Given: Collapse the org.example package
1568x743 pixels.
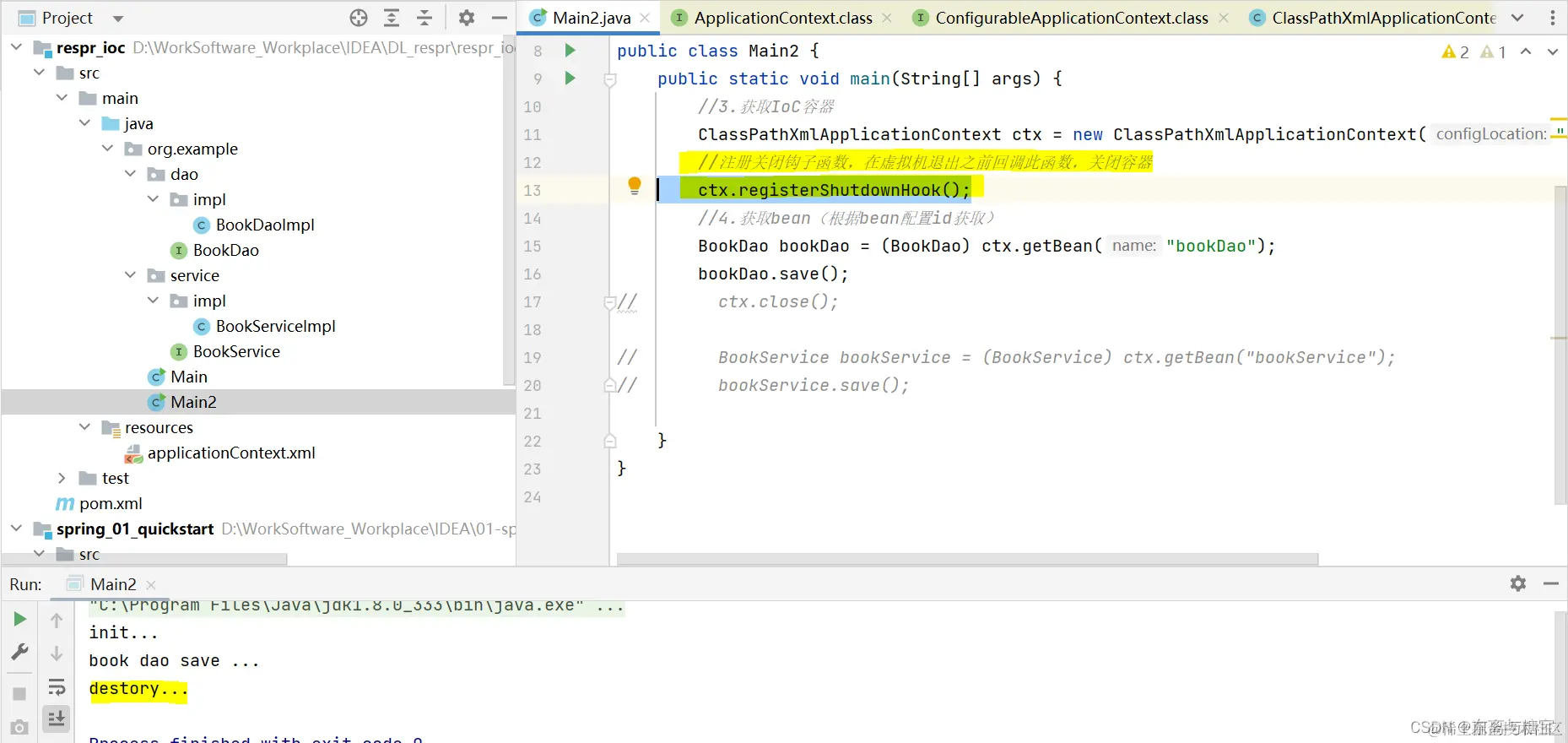Looking at the screenshot, I should pyautogui.click(x=107, y=149).
